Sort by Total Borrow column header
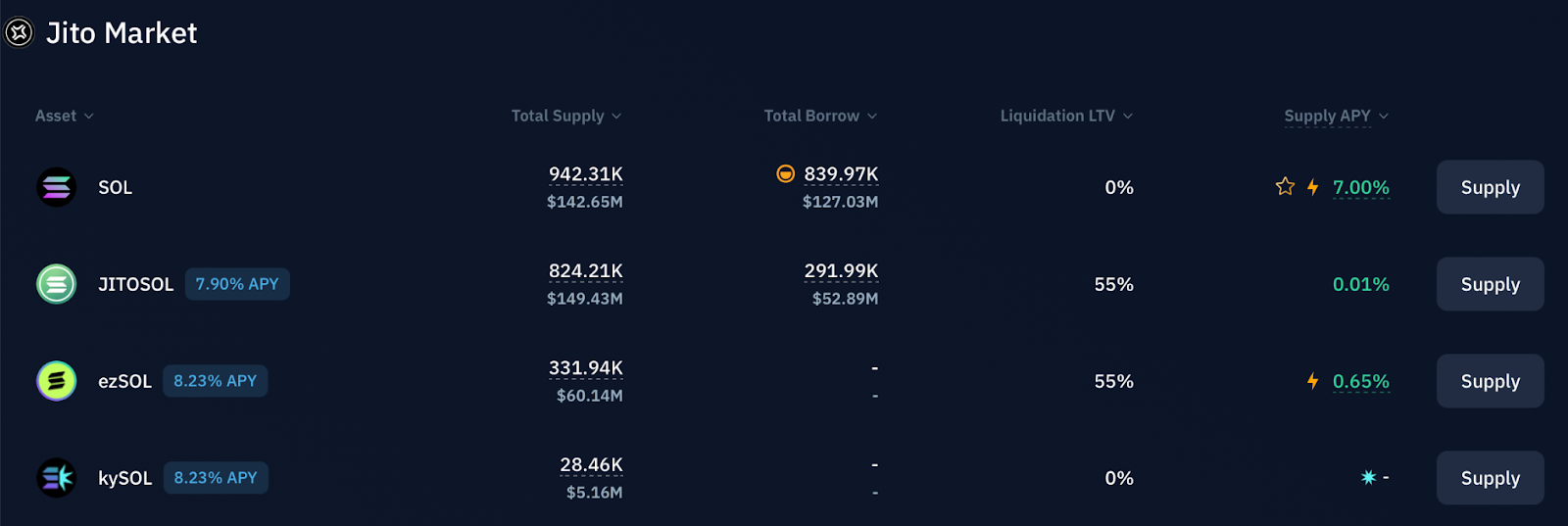 (x=820, y=116)
